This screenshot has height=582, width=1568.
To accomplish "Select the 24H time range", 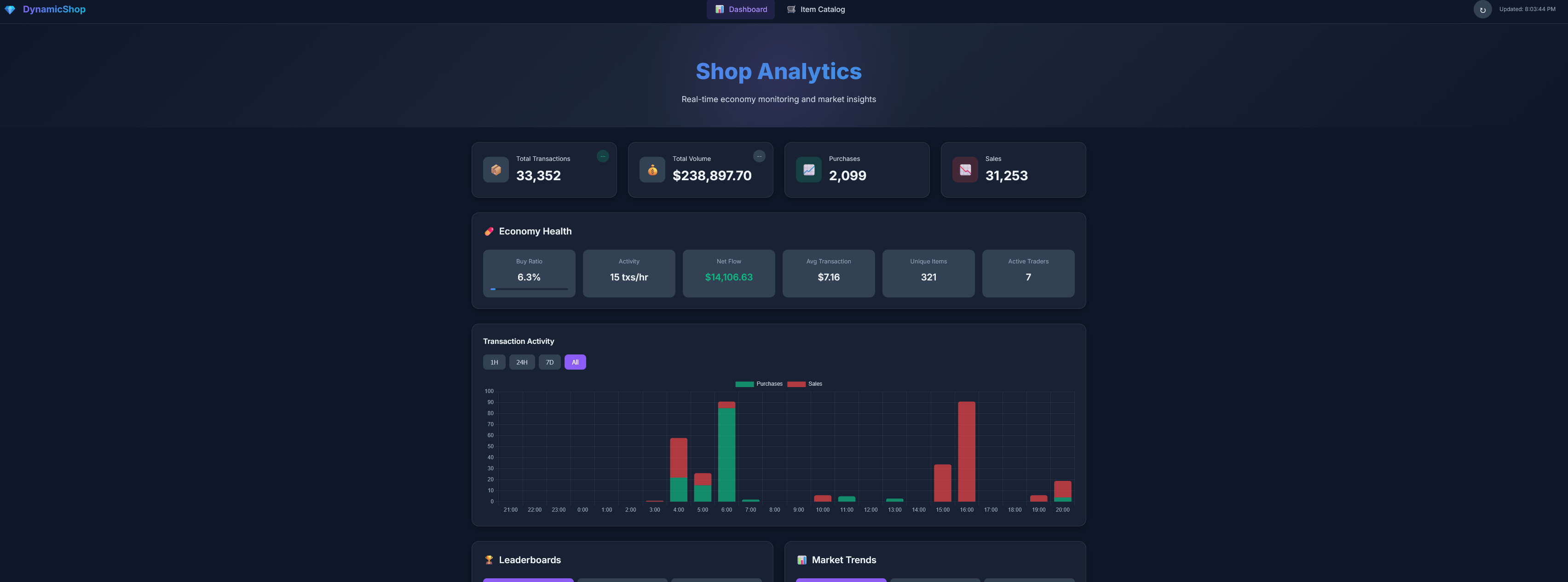I will [x=522, y=362].
